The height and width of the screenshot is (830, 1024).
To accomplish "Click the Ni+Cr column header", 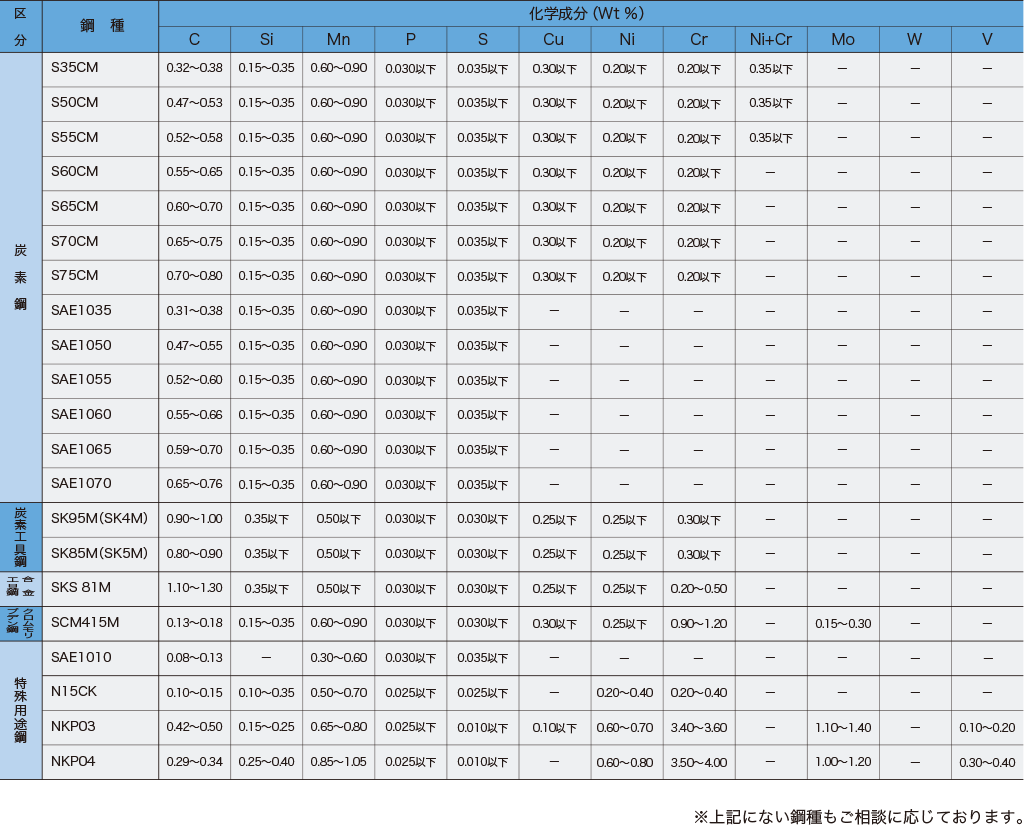I will [x=771, y=40].
